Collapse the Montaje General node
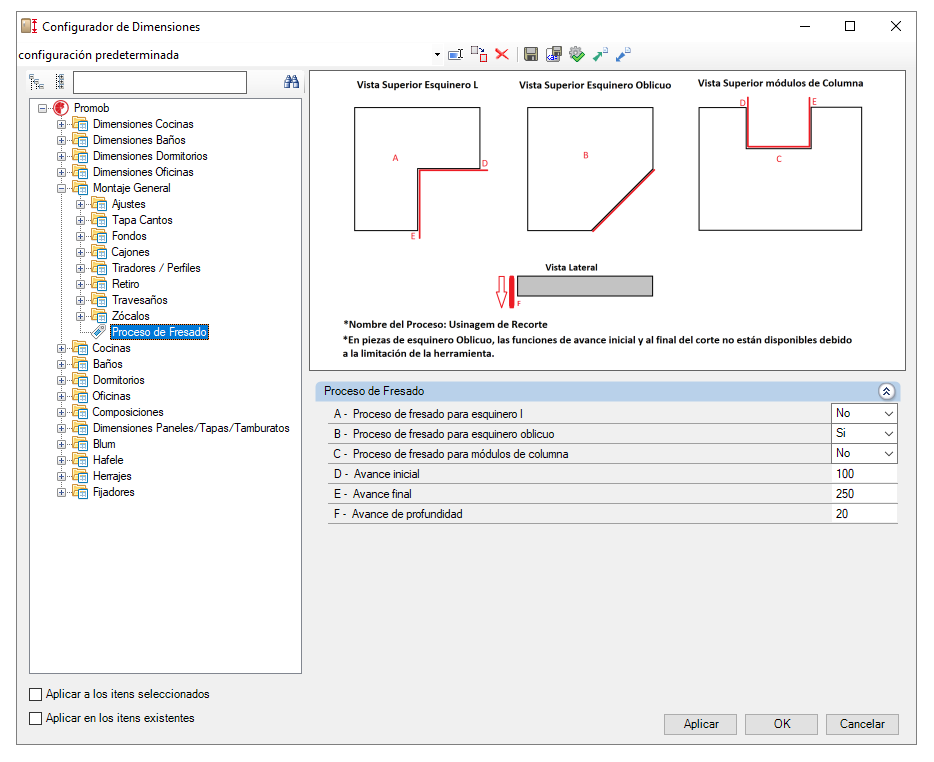 pos(61,188)
